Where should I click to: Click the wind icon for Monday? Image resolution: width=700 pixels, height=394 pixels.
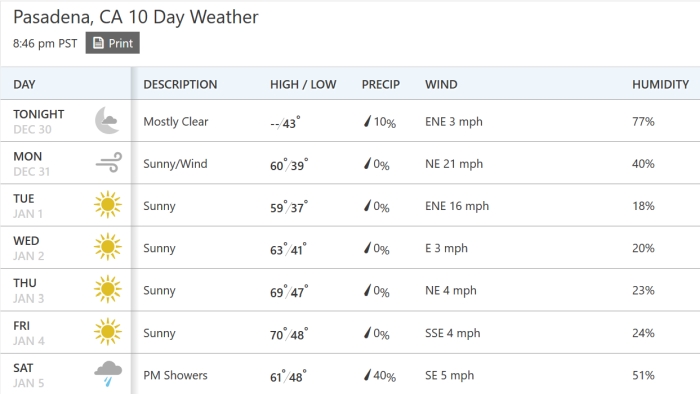(x=108, y=162)
